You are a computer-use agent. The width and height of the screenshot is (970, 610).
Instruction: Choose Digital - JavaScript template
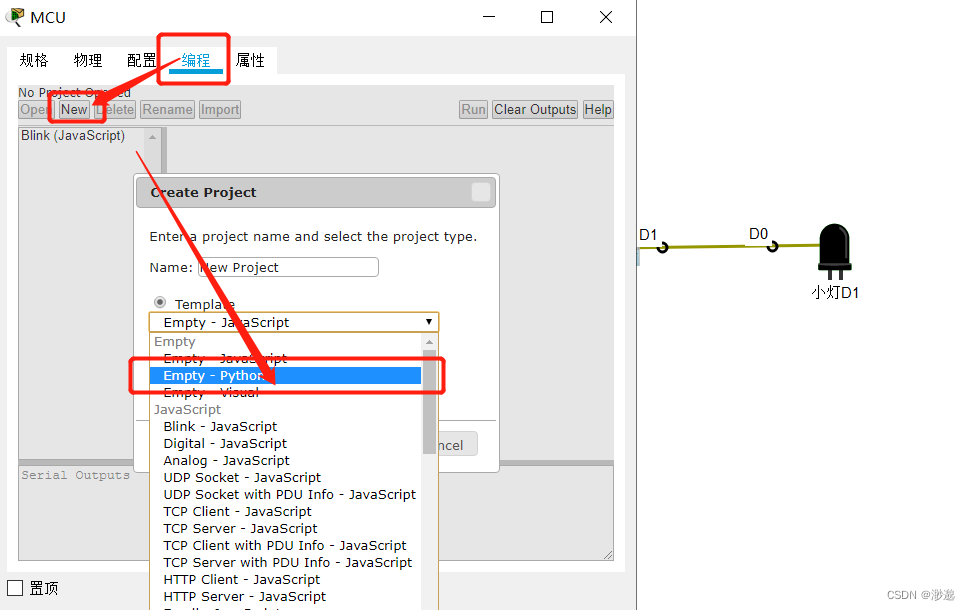[x=285, y=444]
